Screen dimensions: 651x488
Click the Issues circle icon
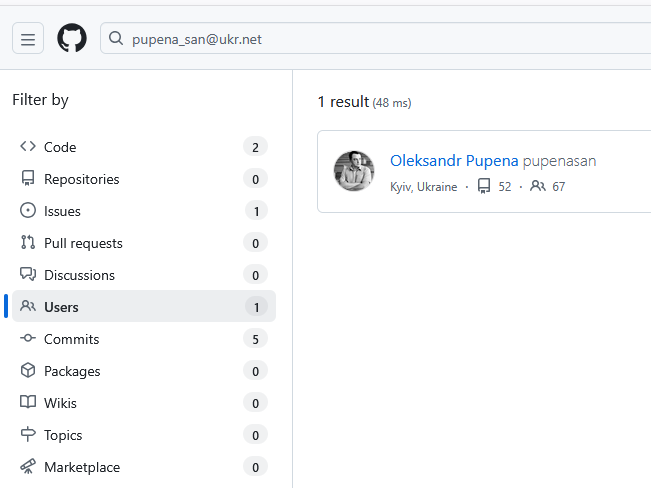coord(28,211)
